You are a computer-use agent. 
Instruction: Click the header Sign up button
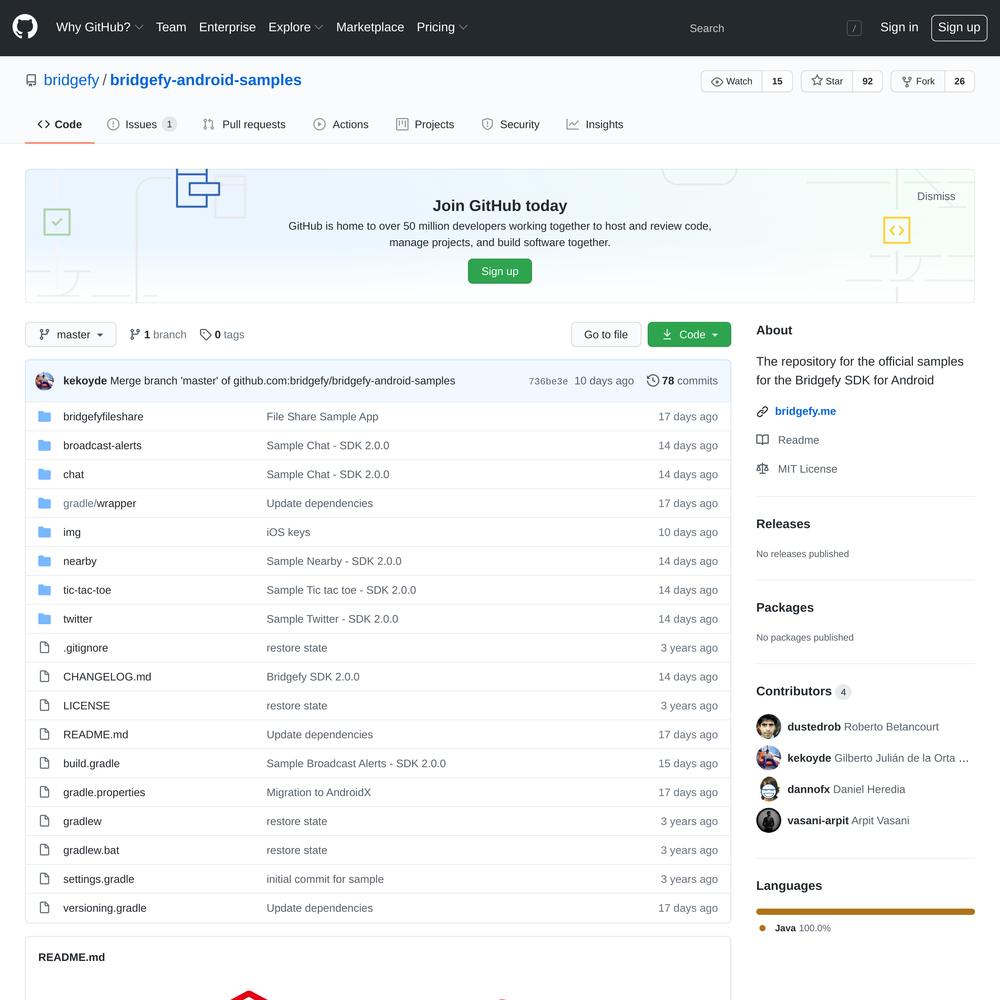(x=959, y=27)
